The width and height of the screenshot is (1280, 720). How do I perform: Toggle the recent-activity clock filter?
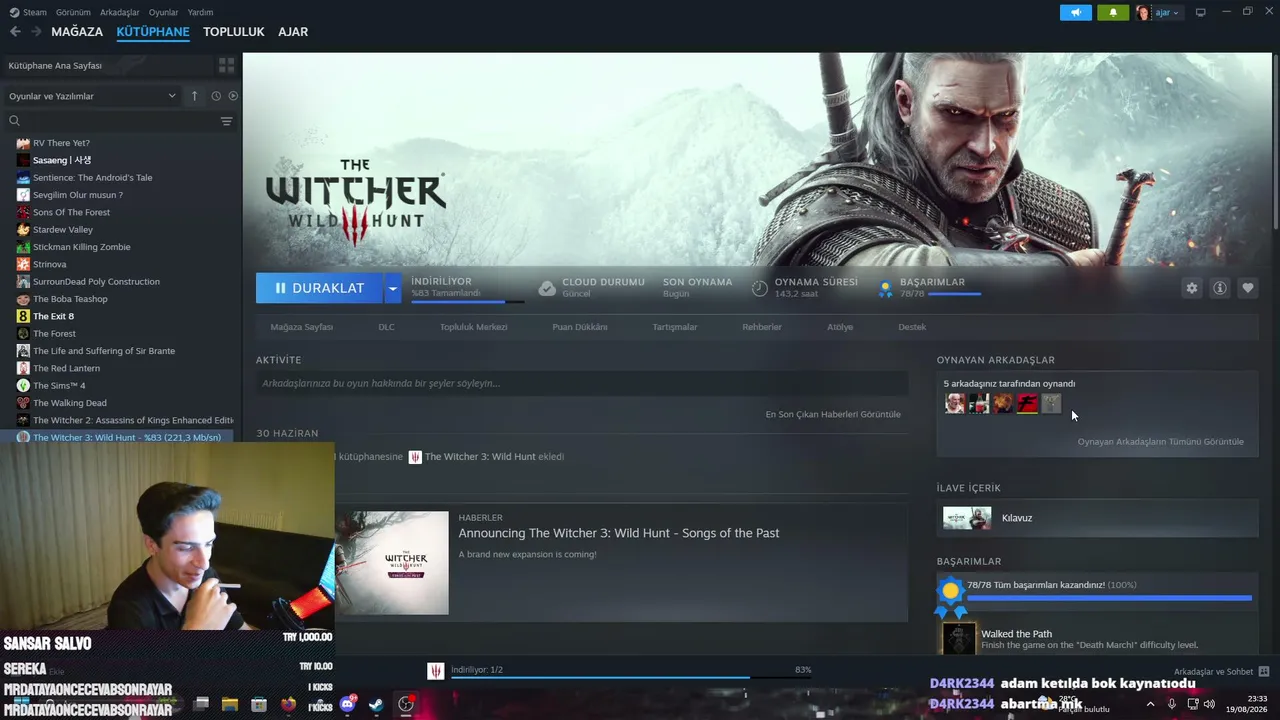coord(216,96)
